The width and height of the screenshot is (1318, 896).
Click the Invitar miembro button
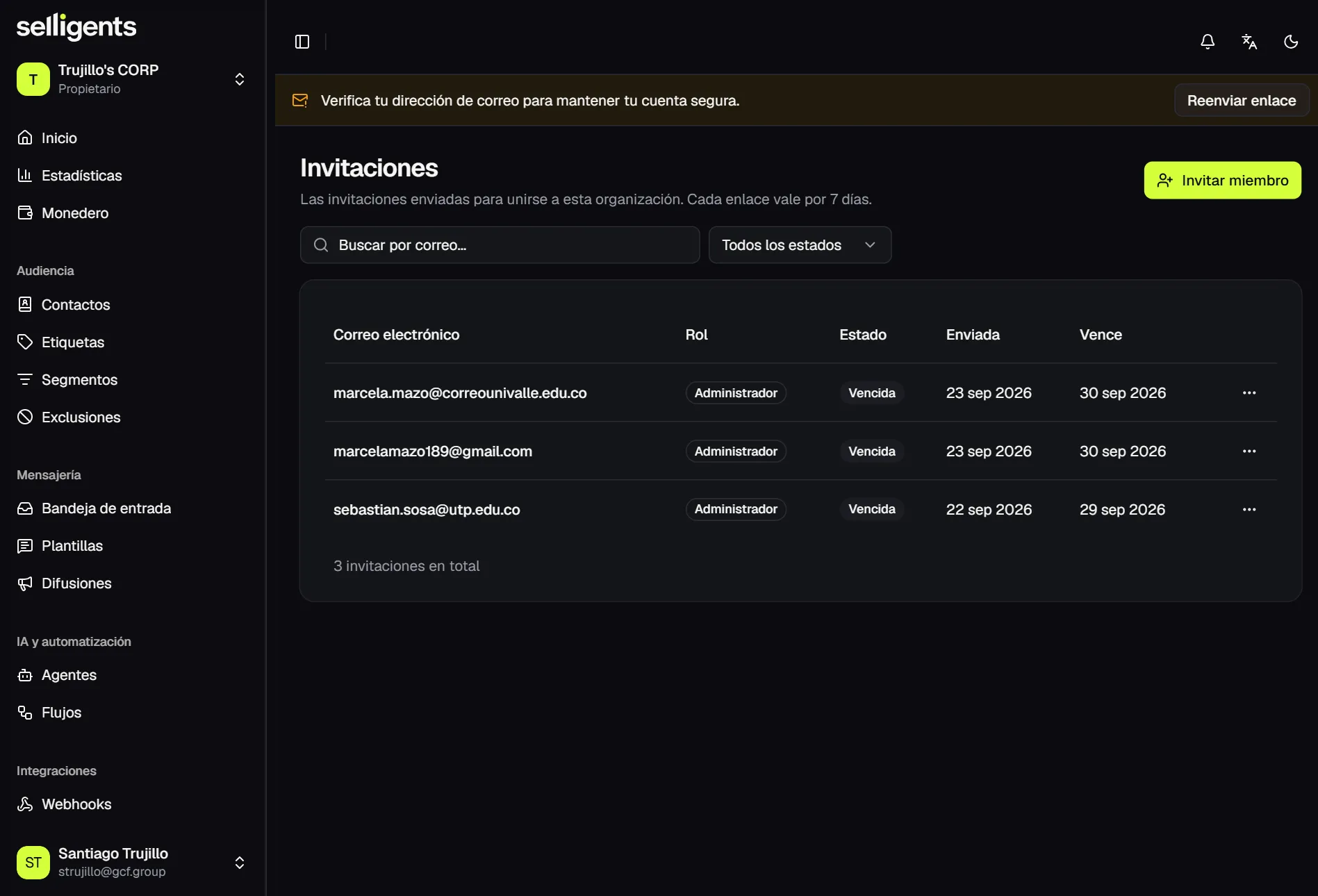click(1222, 181)
